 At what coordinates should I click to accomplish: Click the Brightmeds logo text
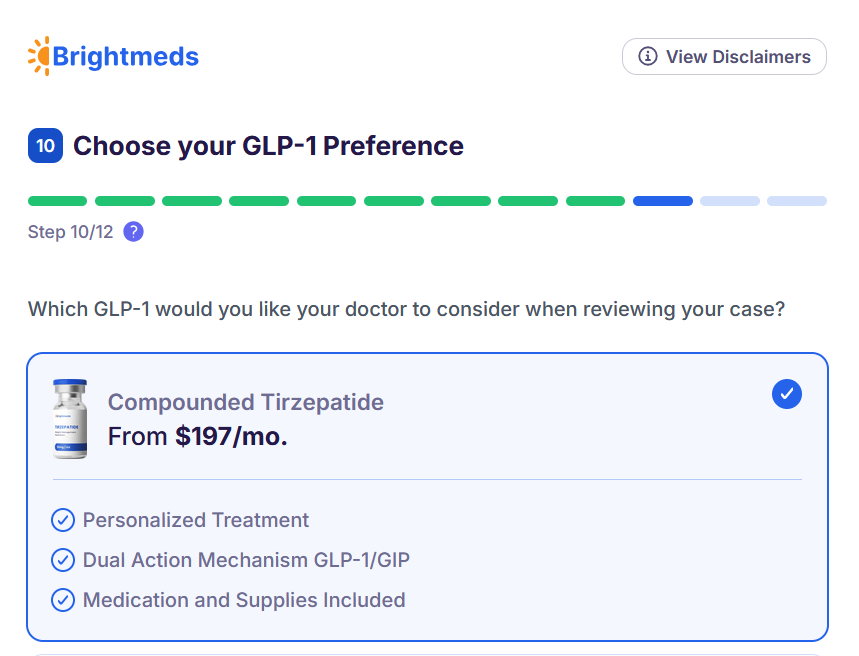click(125, 57)
